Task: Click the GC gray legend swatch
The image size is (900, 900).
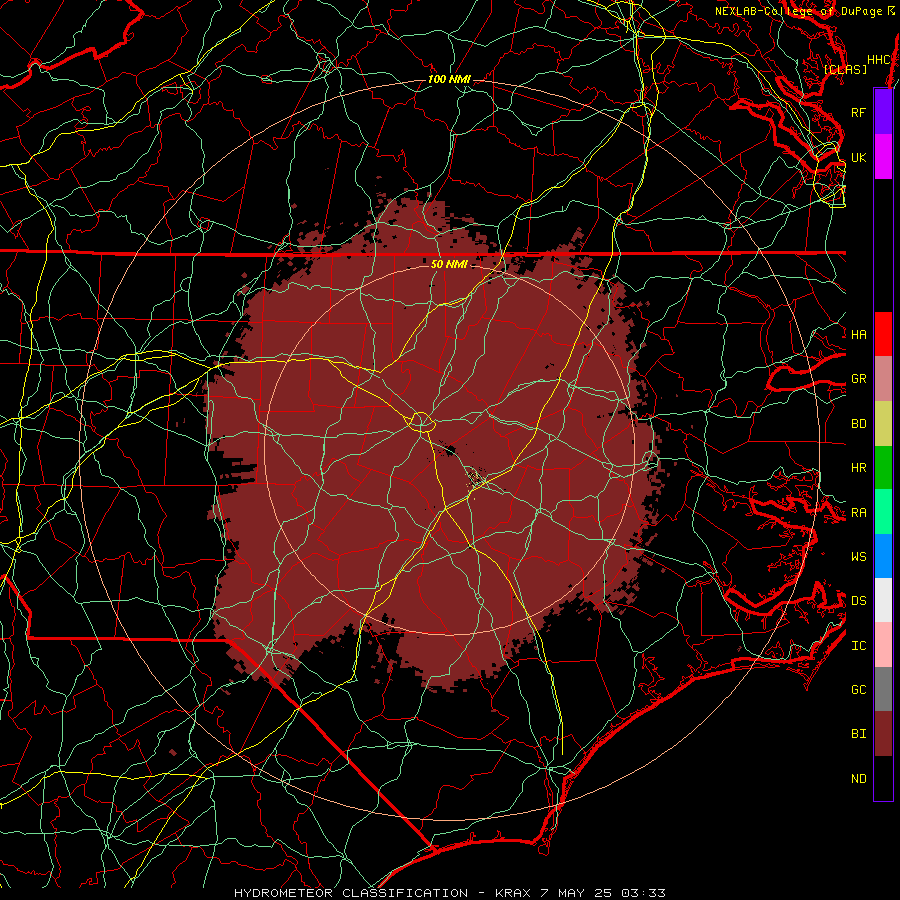Action: pos(883,689)
